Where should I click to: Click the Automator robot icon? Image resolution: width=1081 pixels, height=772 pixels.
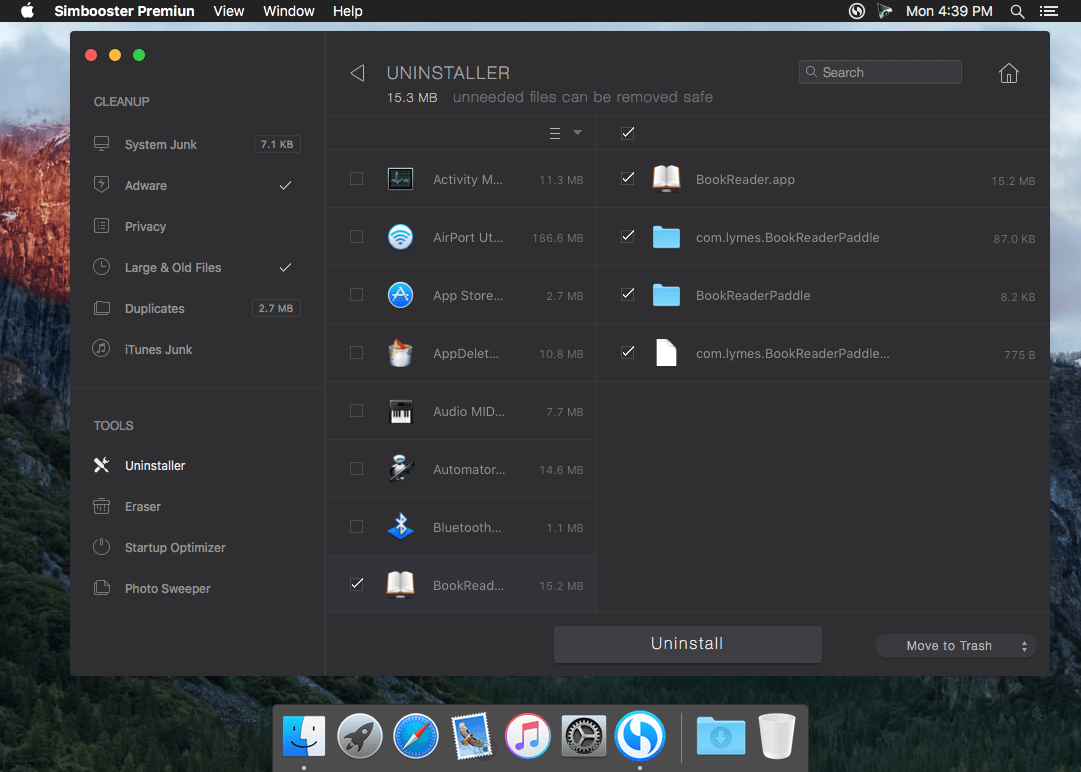[401, 469]
